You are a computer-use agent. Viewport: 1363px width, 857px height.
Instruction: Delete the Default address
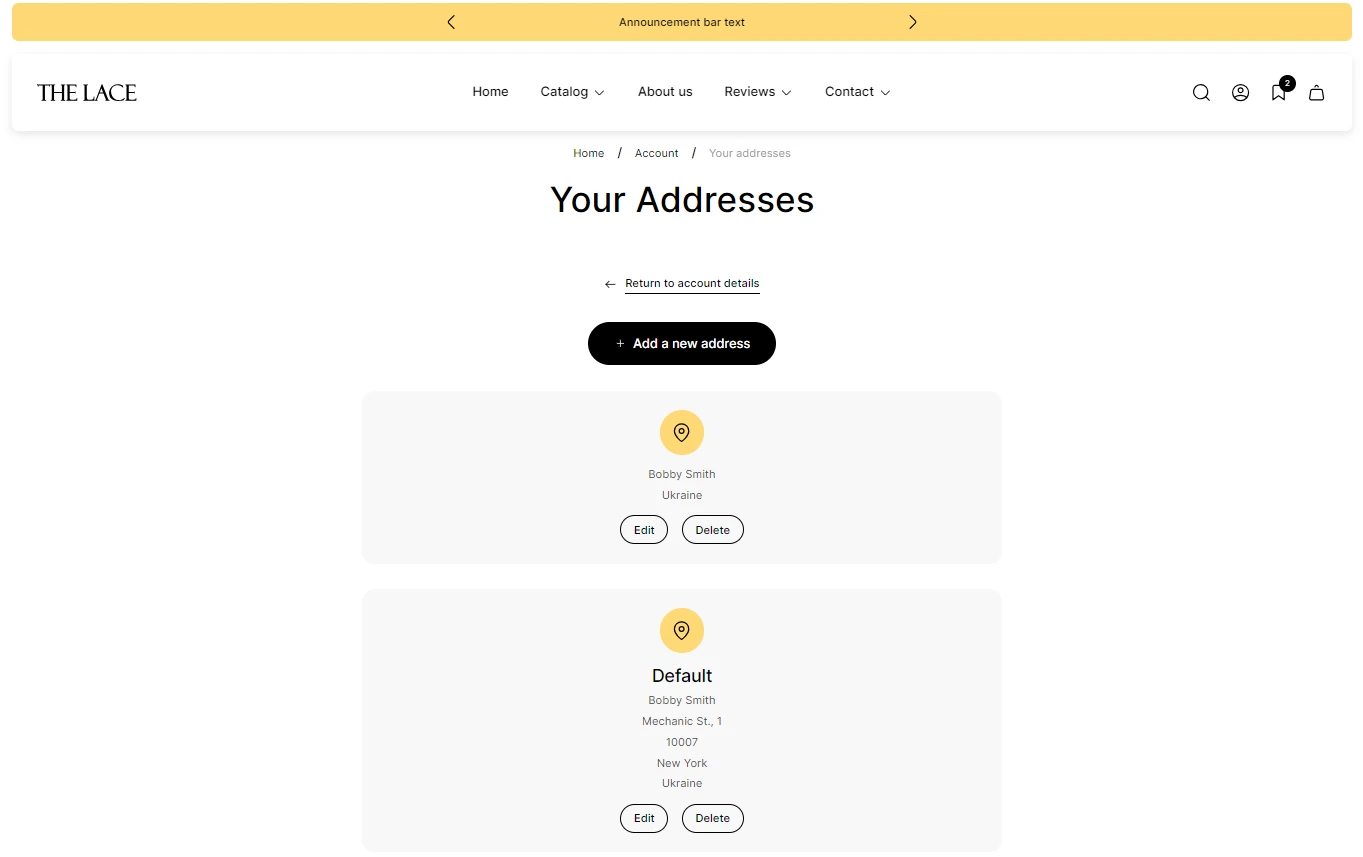pos(713,818)
